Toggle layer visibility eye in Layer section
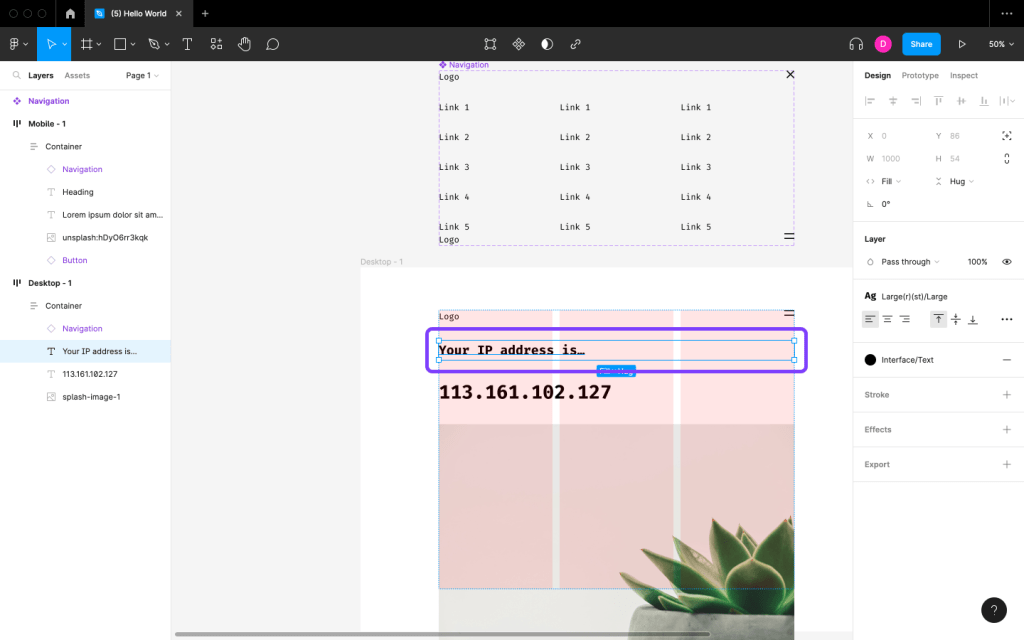The image size is (1024, 640). (1008, 261)
